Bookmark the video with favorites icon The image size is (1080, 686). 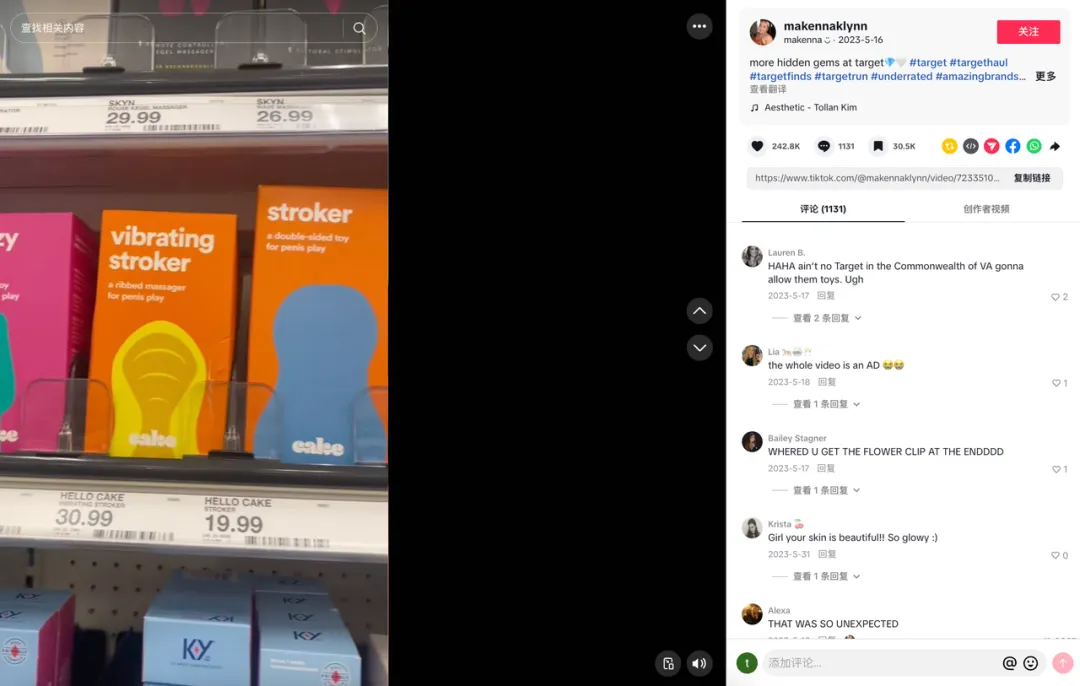tap(878, 146)
